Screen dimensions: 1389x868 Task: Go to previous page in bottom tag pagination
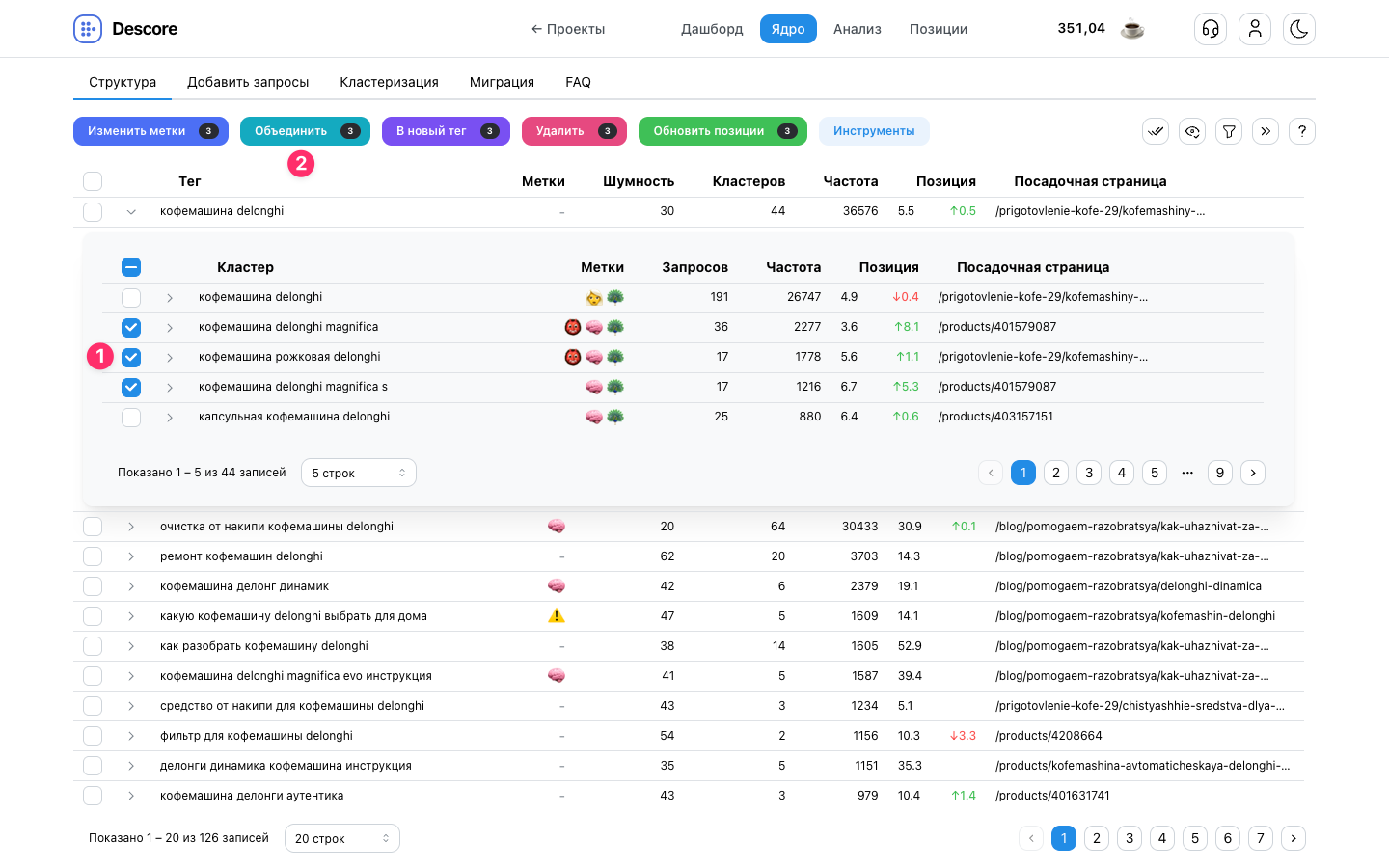1031,838
